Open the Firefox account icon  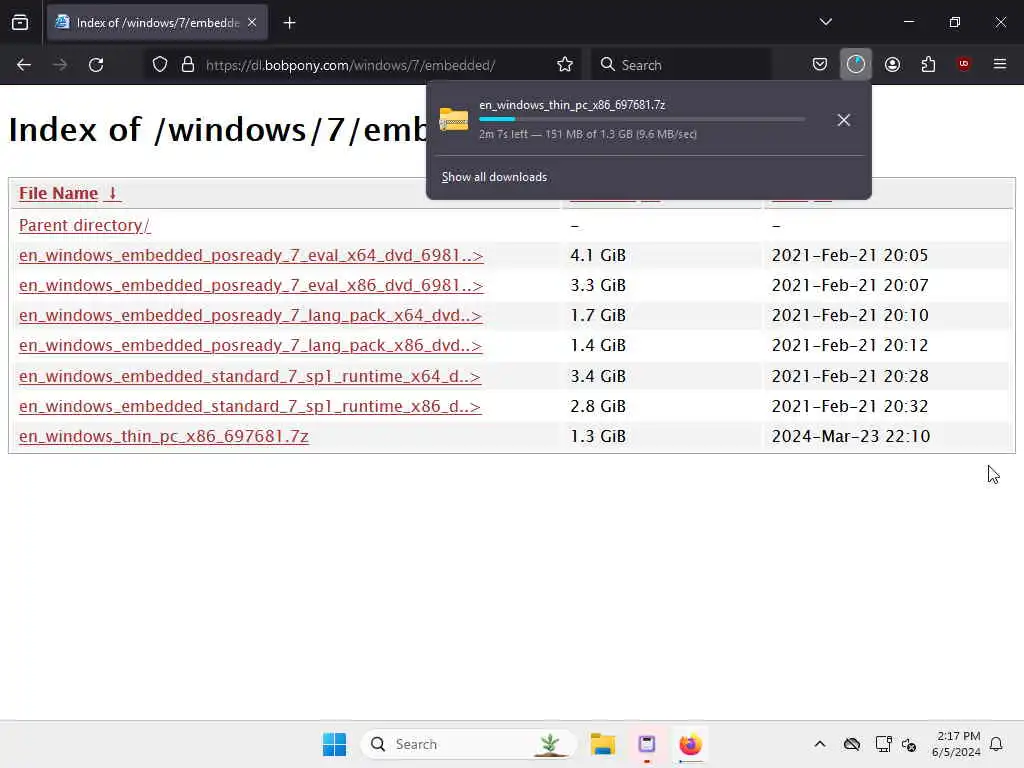[892, 64]
